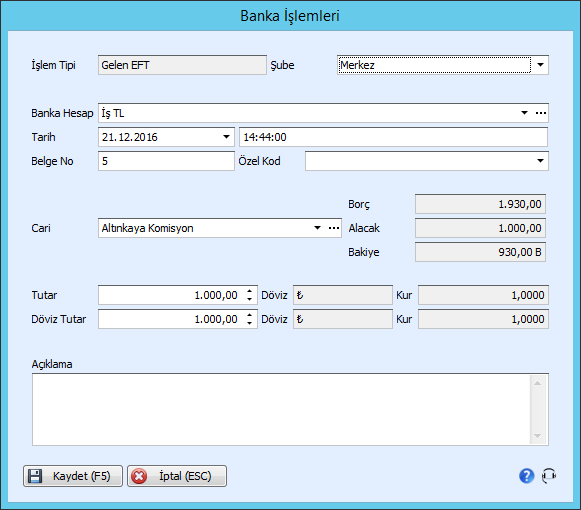The height and width of the screenshot is (510, 581).
Task: Click the İptal (ESC) cancel button
Action: (177, 476)
